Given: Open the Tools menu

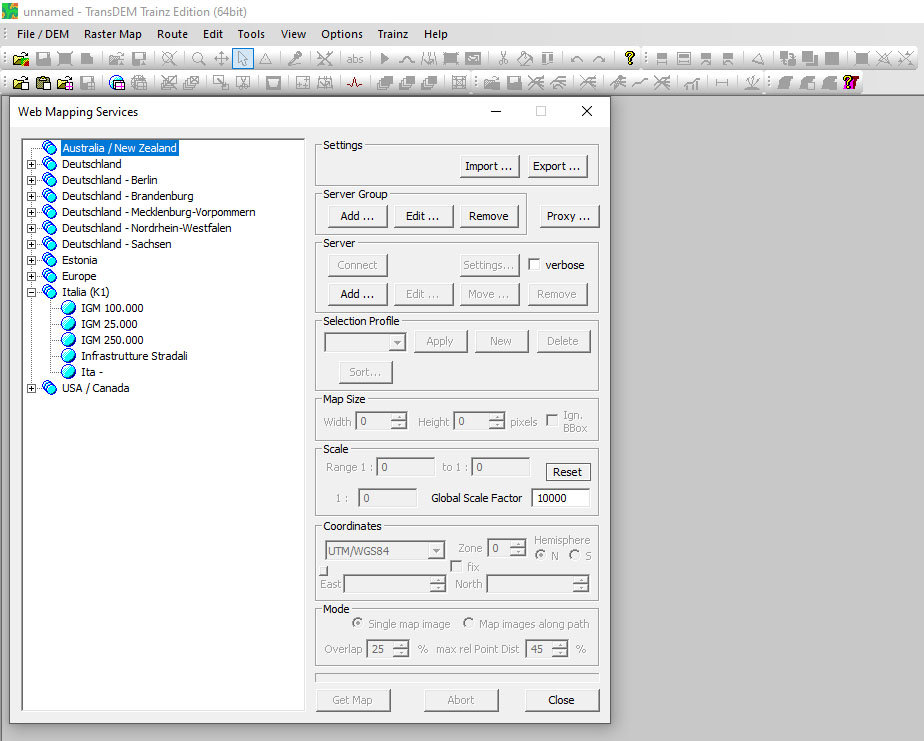Looking at the screenshot, I should (251, 34).
